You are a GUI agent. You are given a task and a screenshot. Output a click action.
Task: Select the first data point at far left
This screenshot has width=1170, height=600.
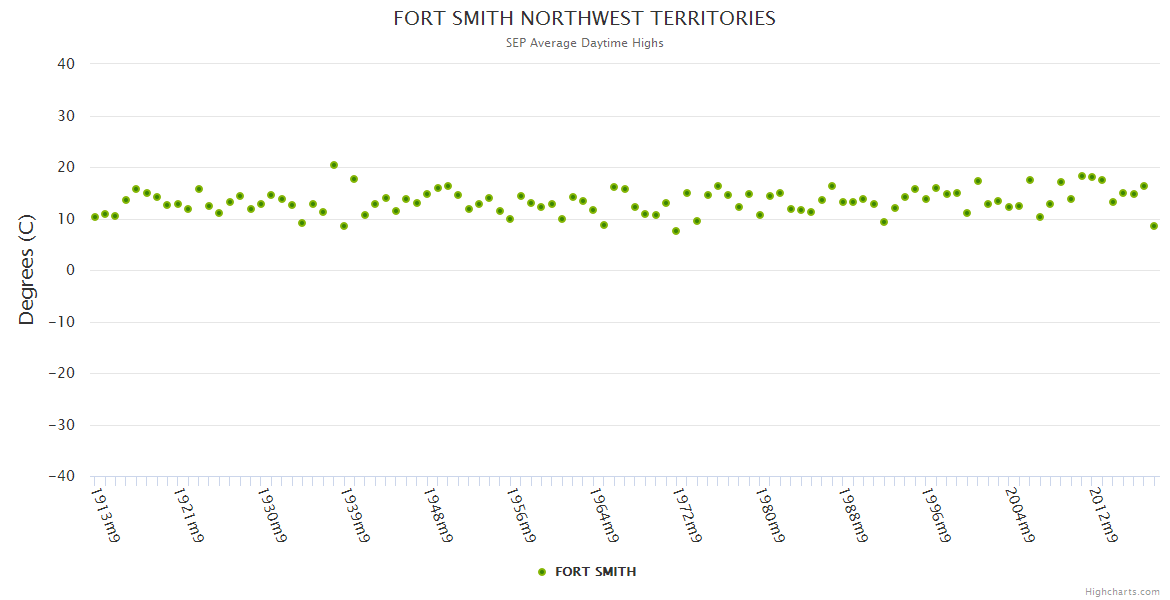(95, 217)
